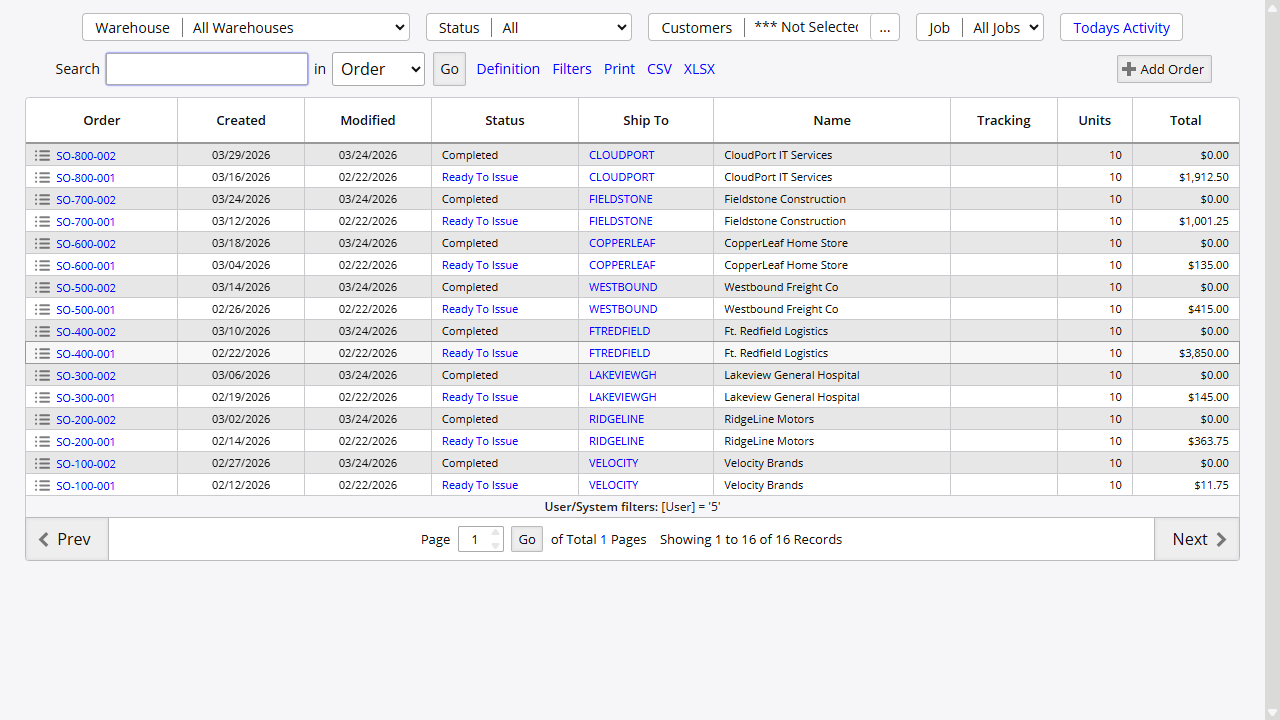Click the Go button next to search
Image resolution: width=1280 pixels, height=720 pixels.
pos(449,68)
